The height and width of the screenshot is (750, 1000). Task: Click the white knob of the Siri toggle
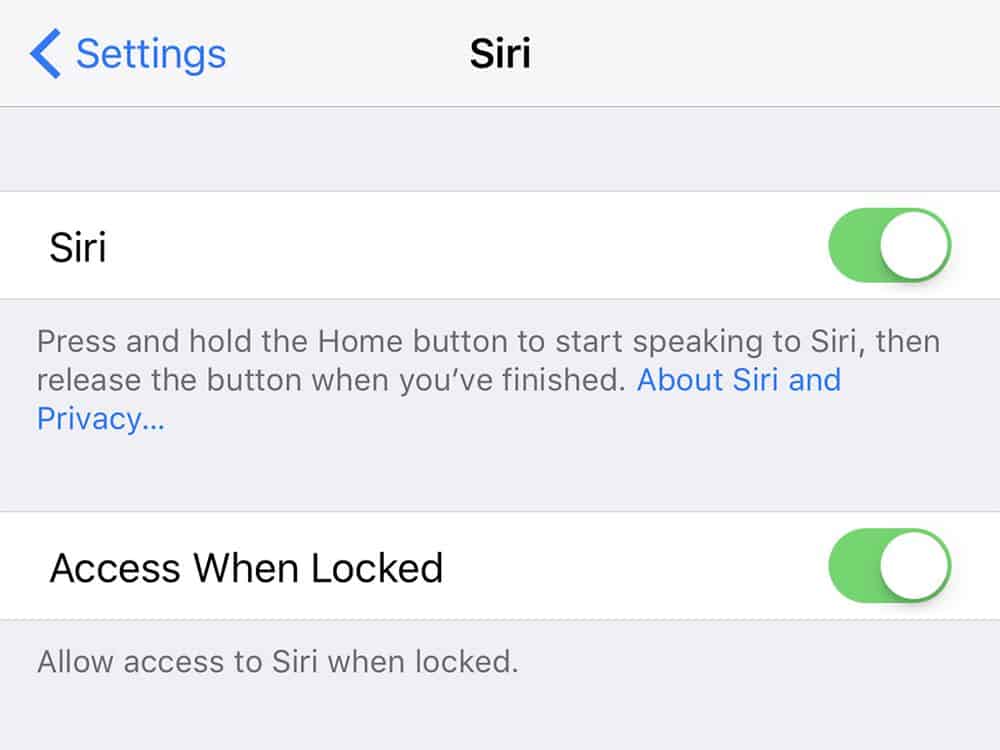coord(914,245)
